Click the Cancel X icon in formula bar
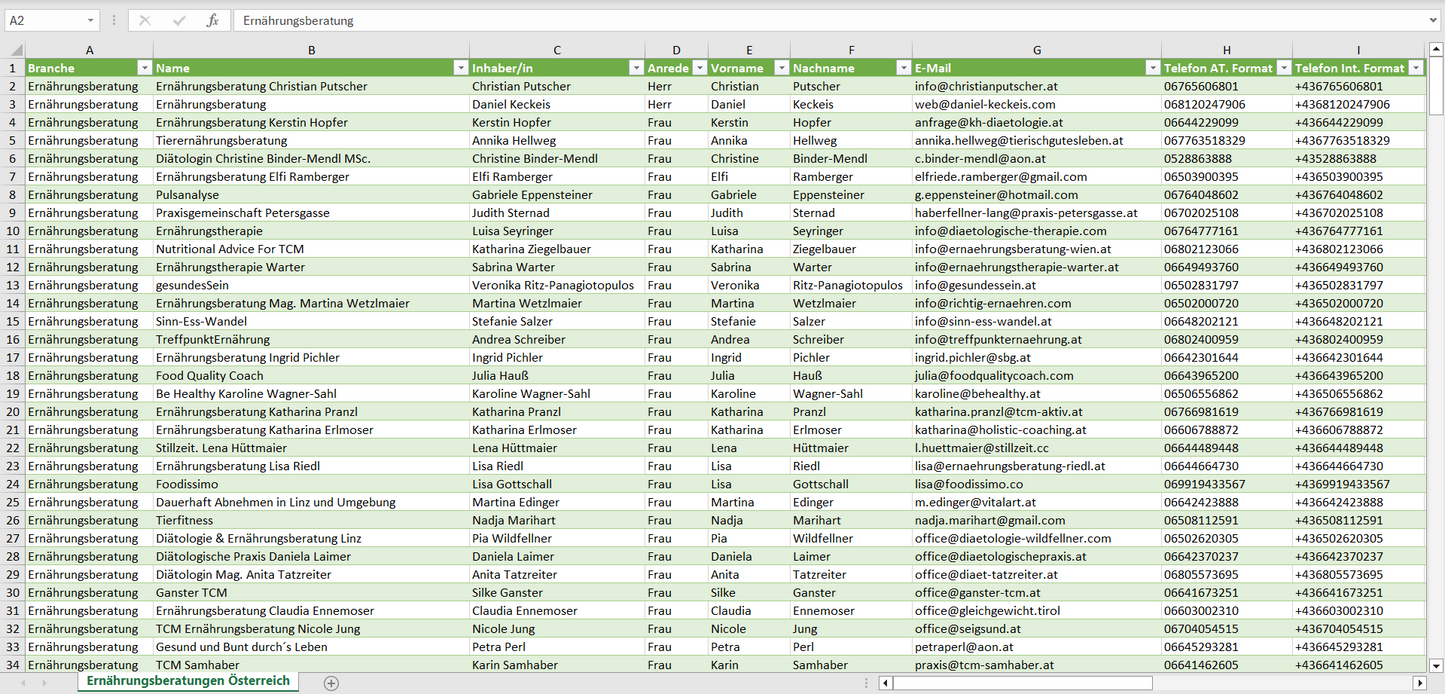 (x=145, y=20)
